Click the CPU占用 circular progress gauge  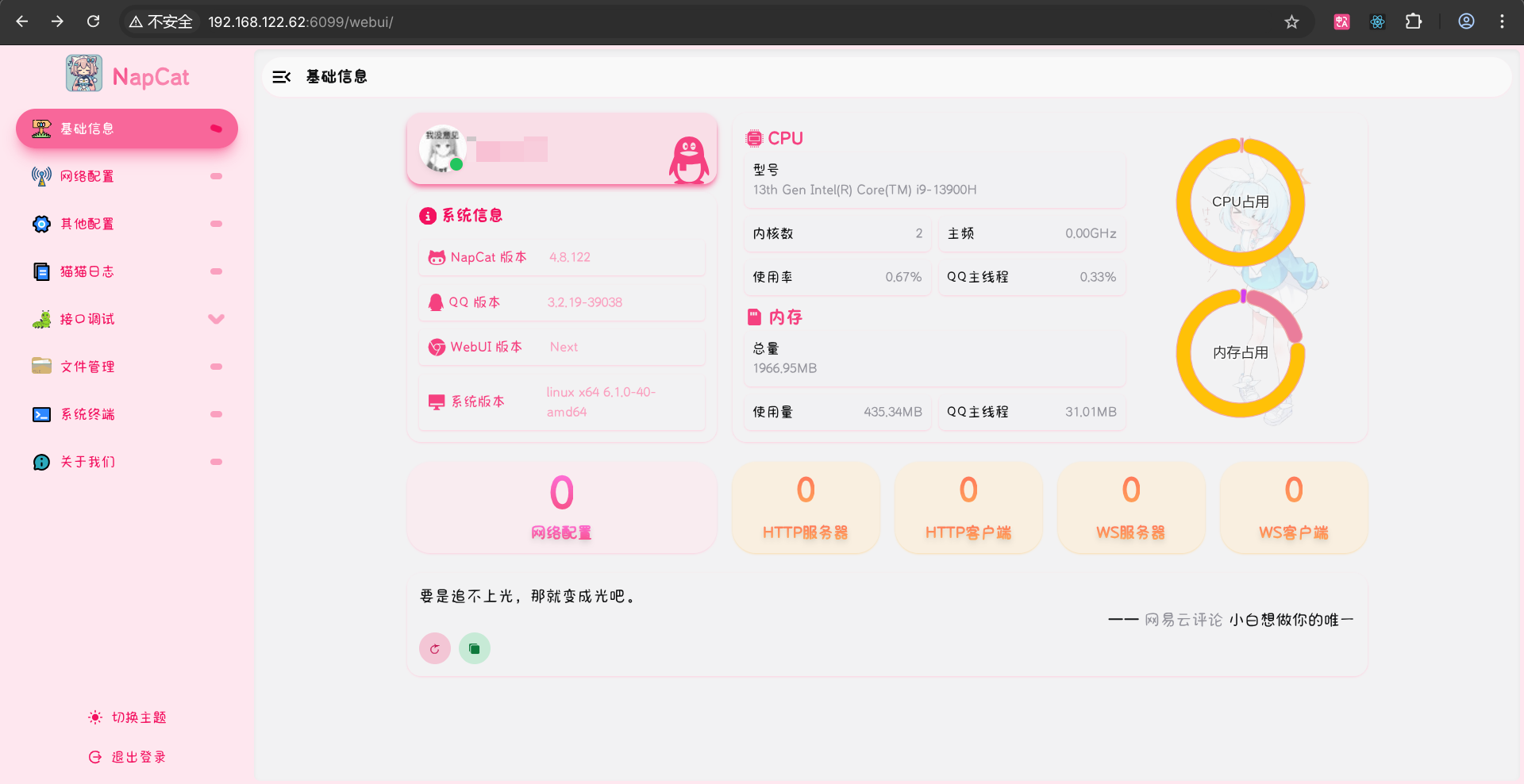tap(1240, 202)
